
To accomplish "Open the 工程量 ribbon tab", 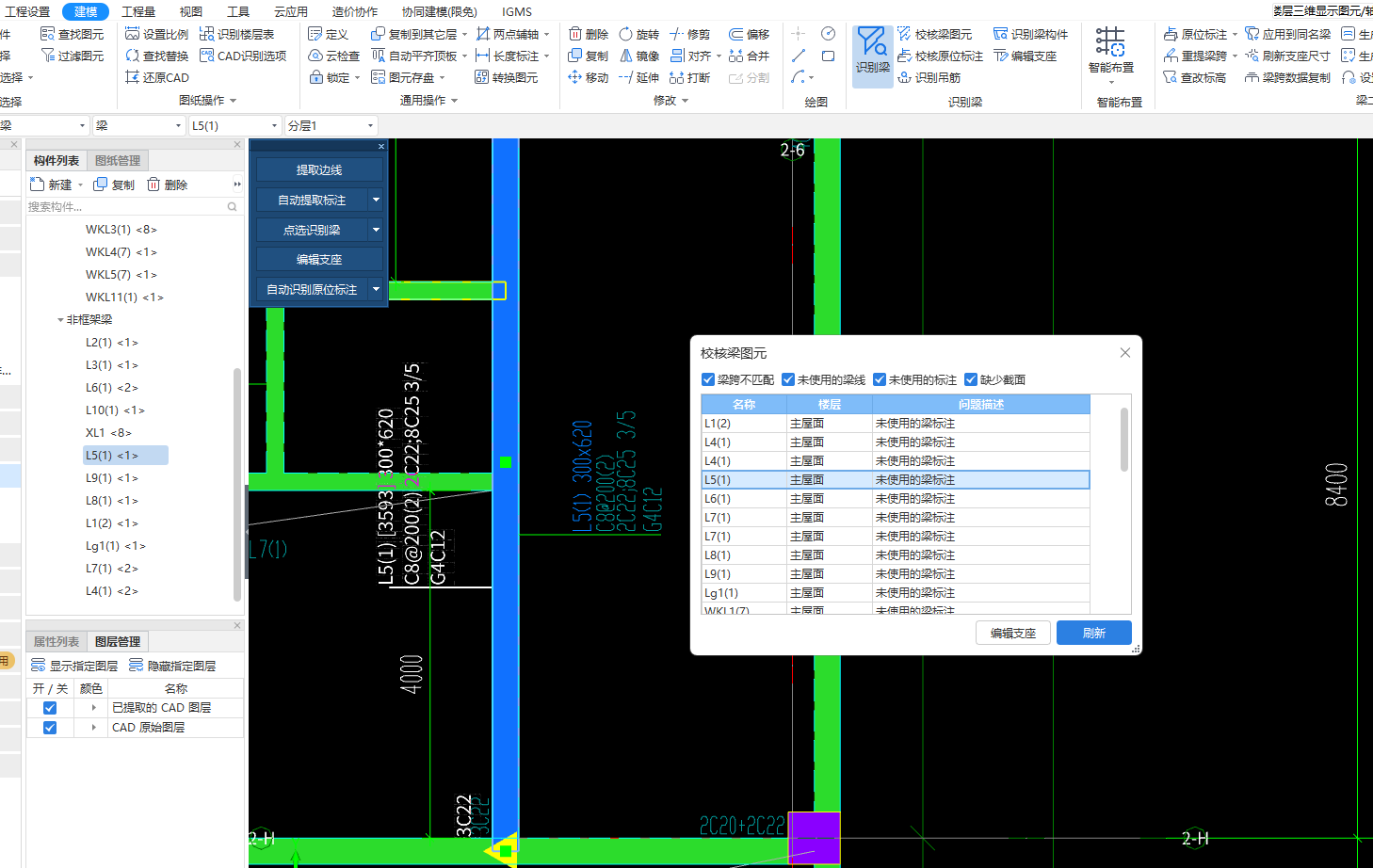I will [x=138, y=11].
